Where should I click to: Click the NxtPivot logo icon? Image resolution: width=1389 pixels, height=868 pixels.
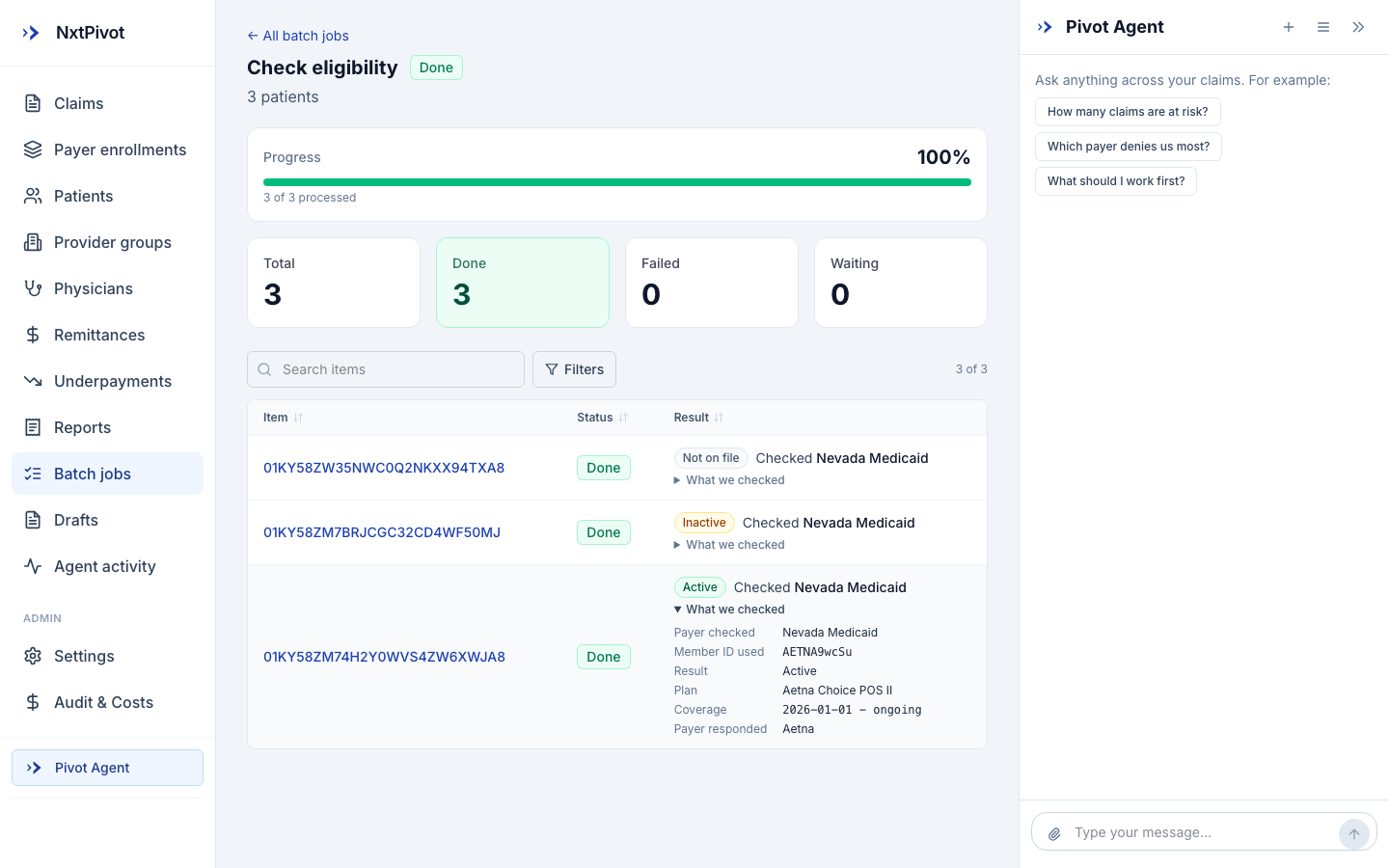point(31,33)
